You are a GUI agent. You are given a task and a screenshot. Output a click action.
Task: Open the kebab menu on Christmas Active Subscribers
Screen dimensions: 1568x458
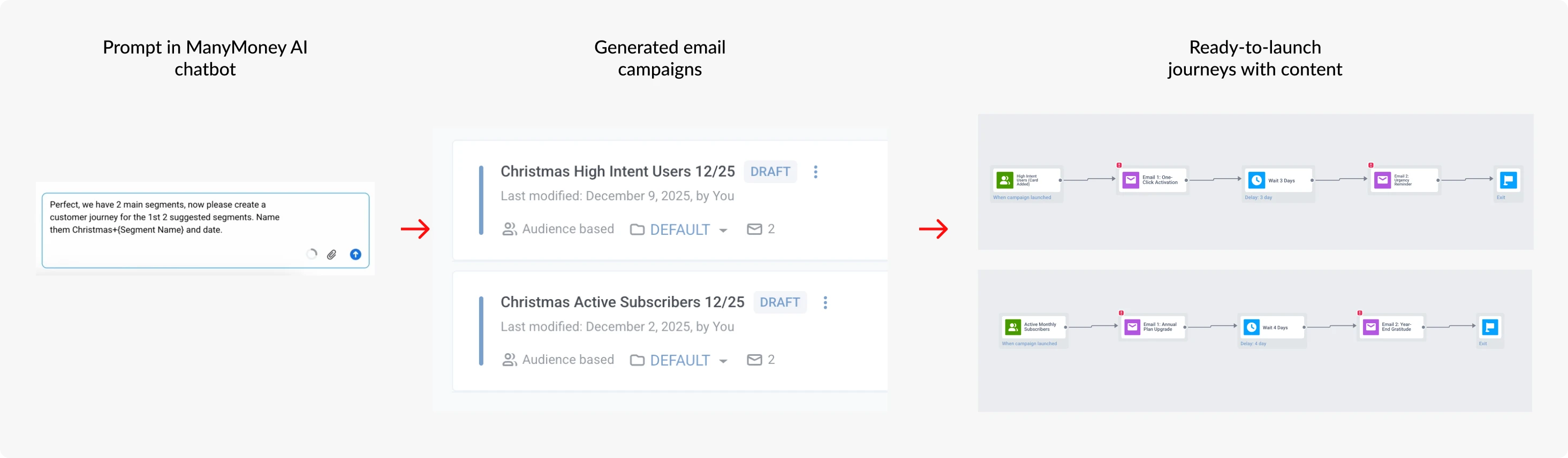click(825, 302)
